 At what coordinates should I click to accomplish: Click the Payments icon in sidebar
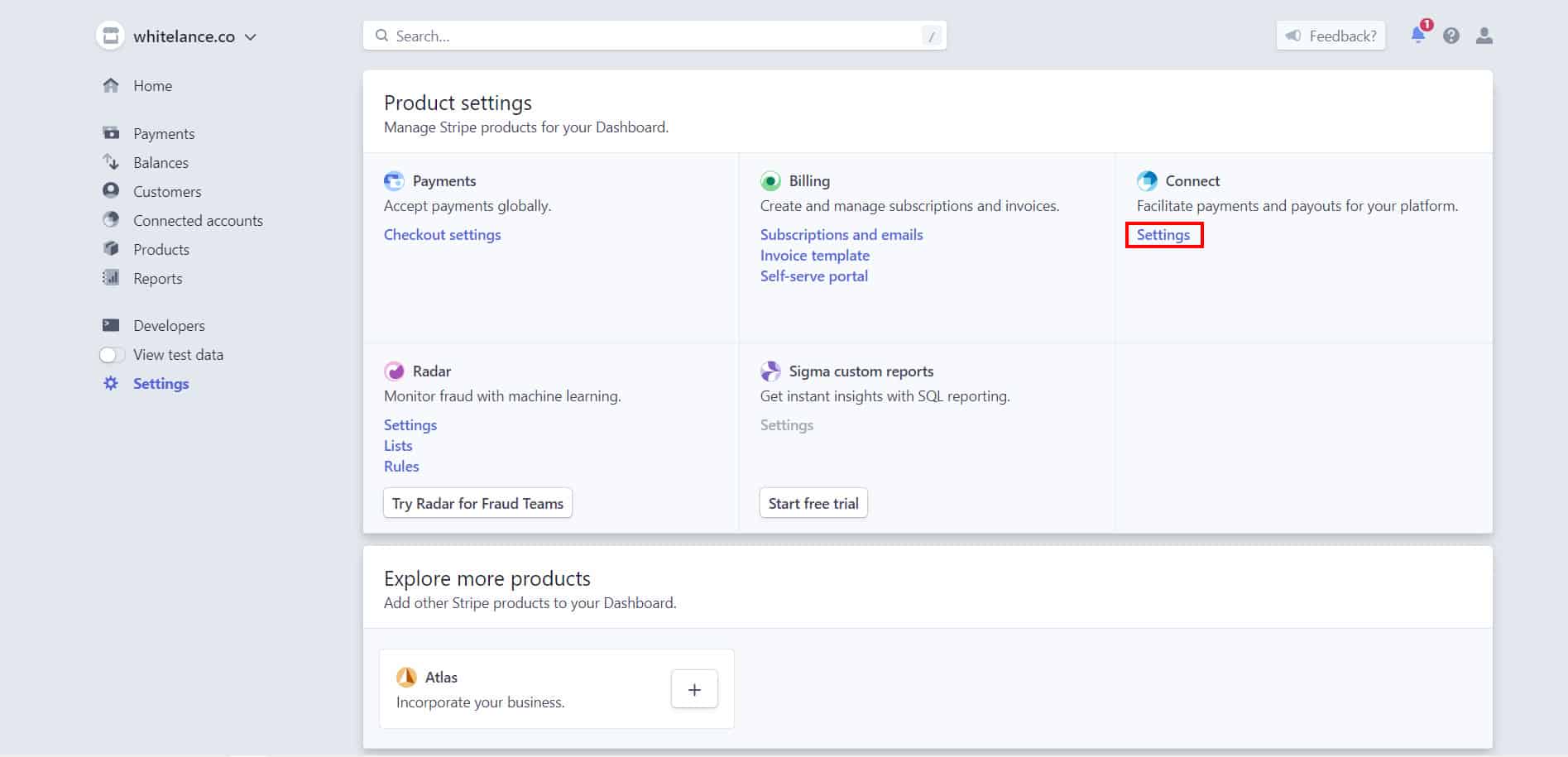tap(111, 133)
